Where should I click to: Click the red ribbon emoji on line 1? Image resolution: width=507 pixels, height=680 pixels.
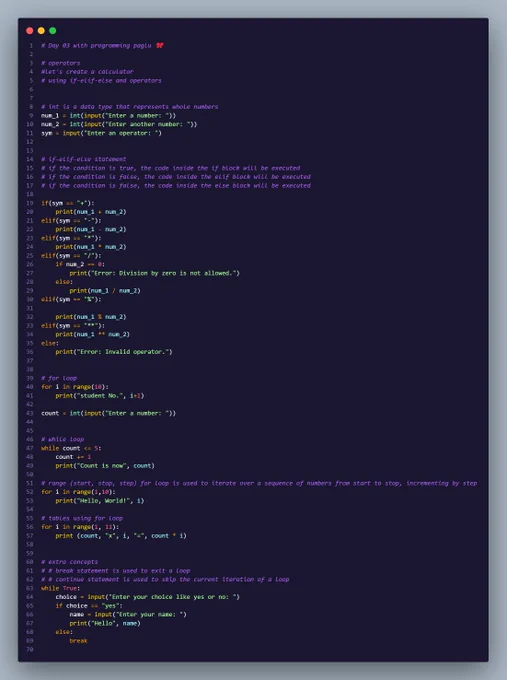coord(160,45)
